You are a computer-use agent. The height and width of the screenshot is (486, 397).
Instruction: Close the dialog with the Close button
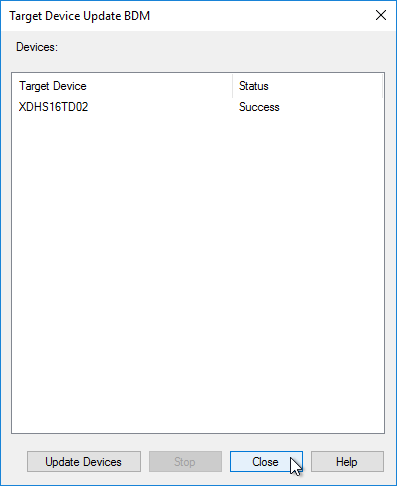coord(266,462)
